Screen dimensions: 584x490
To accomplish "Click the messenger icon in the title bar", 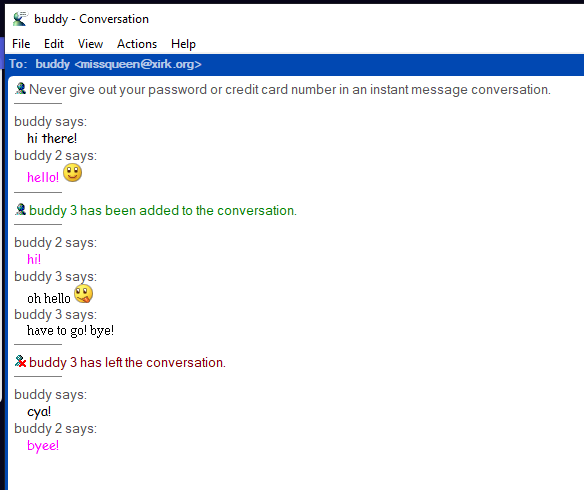I will 20,19.
